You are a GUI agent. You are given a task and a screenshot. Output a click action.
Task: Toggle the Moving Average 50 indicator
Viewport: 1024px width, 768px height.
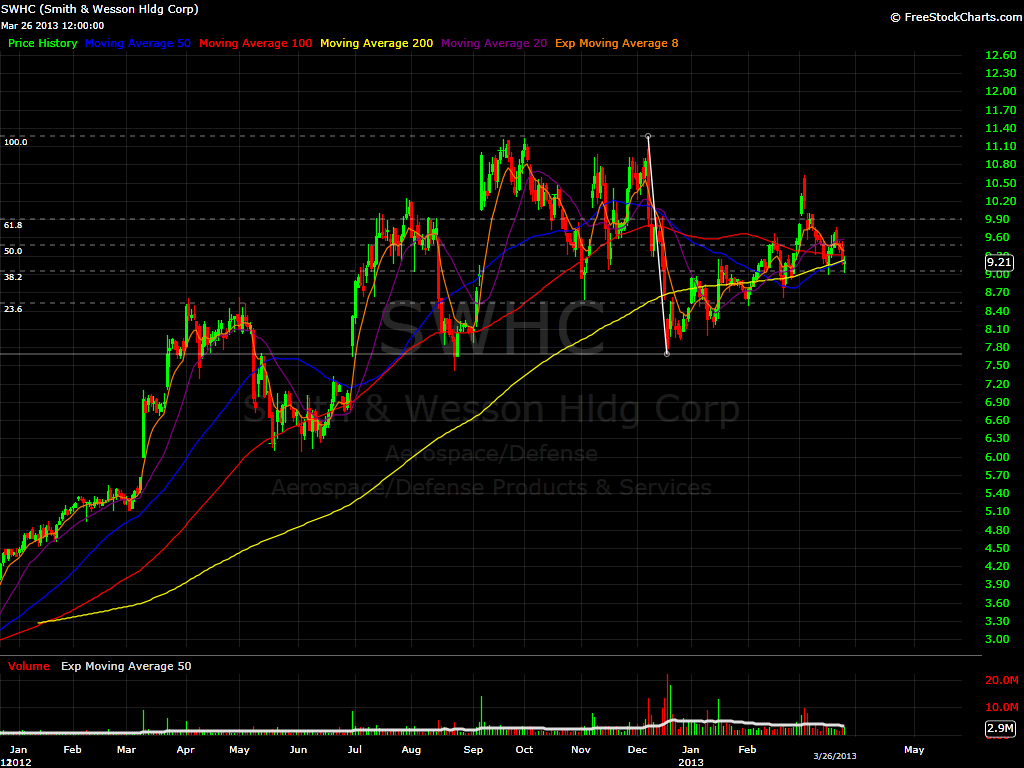(138, 43)
